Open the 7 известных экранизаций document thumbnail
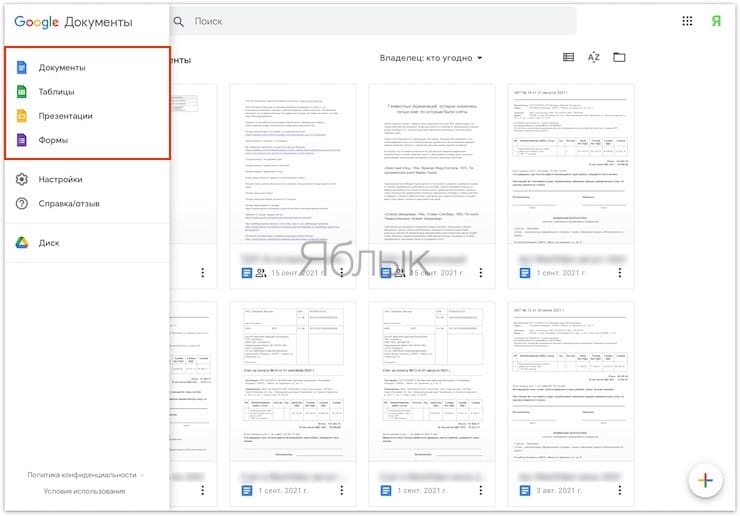 pos(431,164)
